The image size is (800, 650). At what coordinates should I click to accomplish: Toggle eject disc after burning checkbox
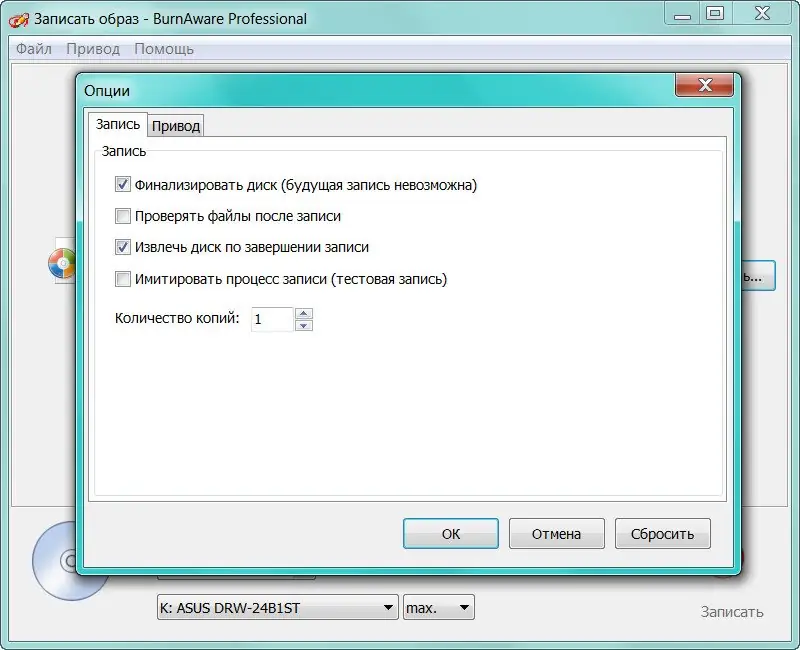122,247
